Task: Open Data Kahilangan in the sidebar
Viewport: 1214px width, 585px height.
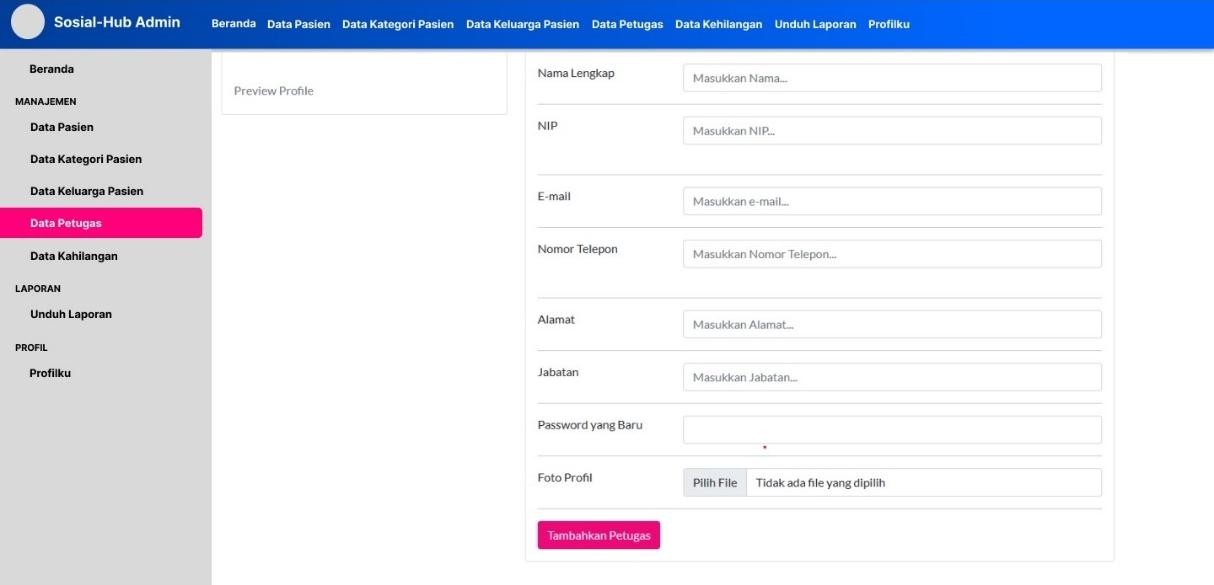Action: (74, 256)
